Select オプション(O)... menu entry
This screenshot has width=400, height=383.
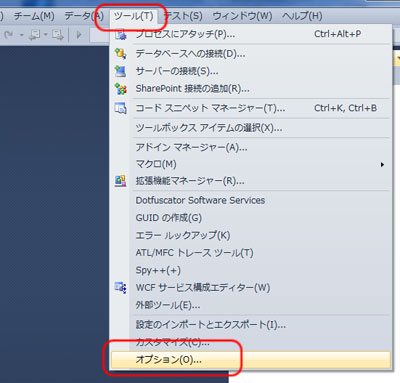(251, 360)
